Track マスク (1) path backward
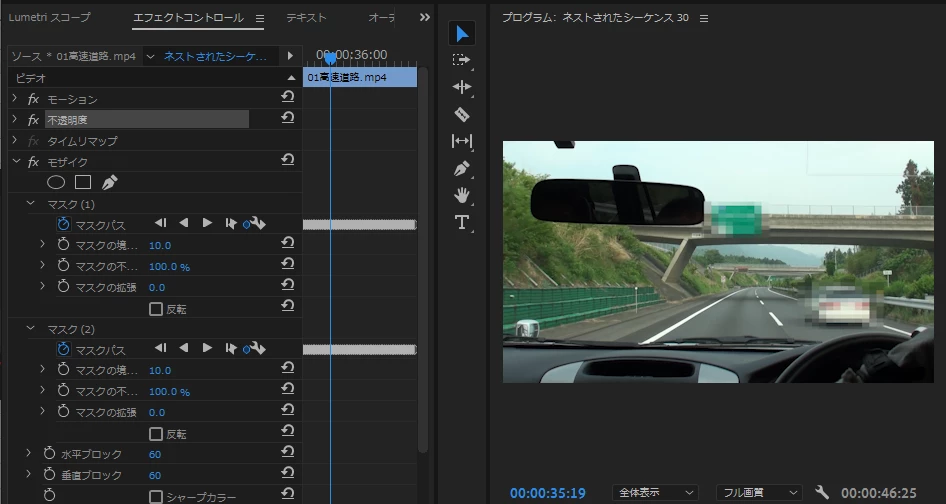 (x=183, y=223)
